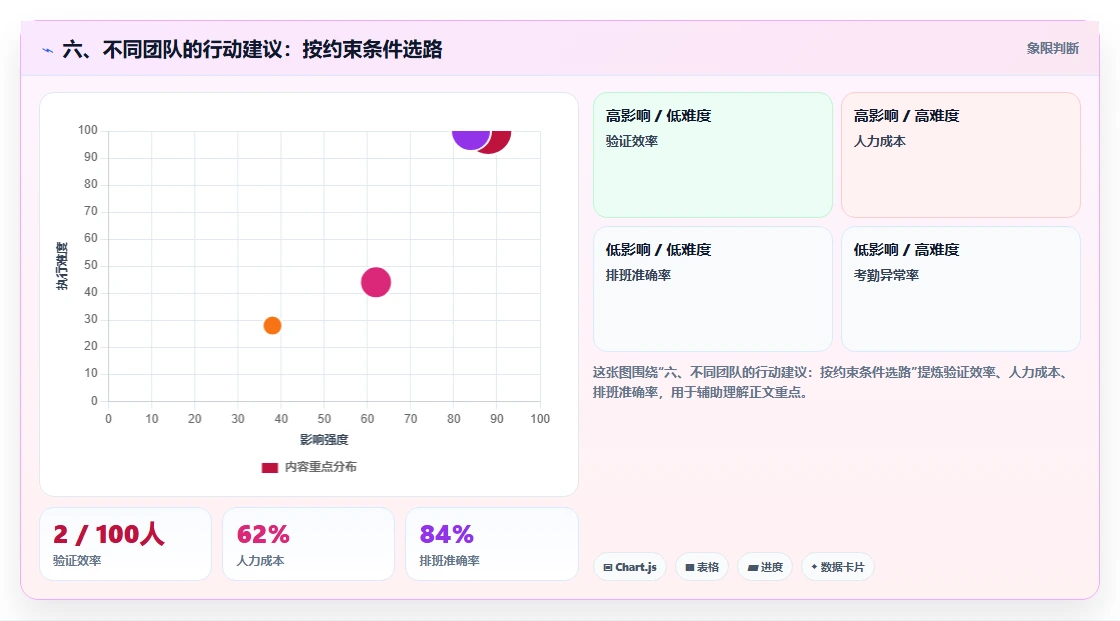Click the 验证效率 label under 2 / 100人

(x=77, y=561)
